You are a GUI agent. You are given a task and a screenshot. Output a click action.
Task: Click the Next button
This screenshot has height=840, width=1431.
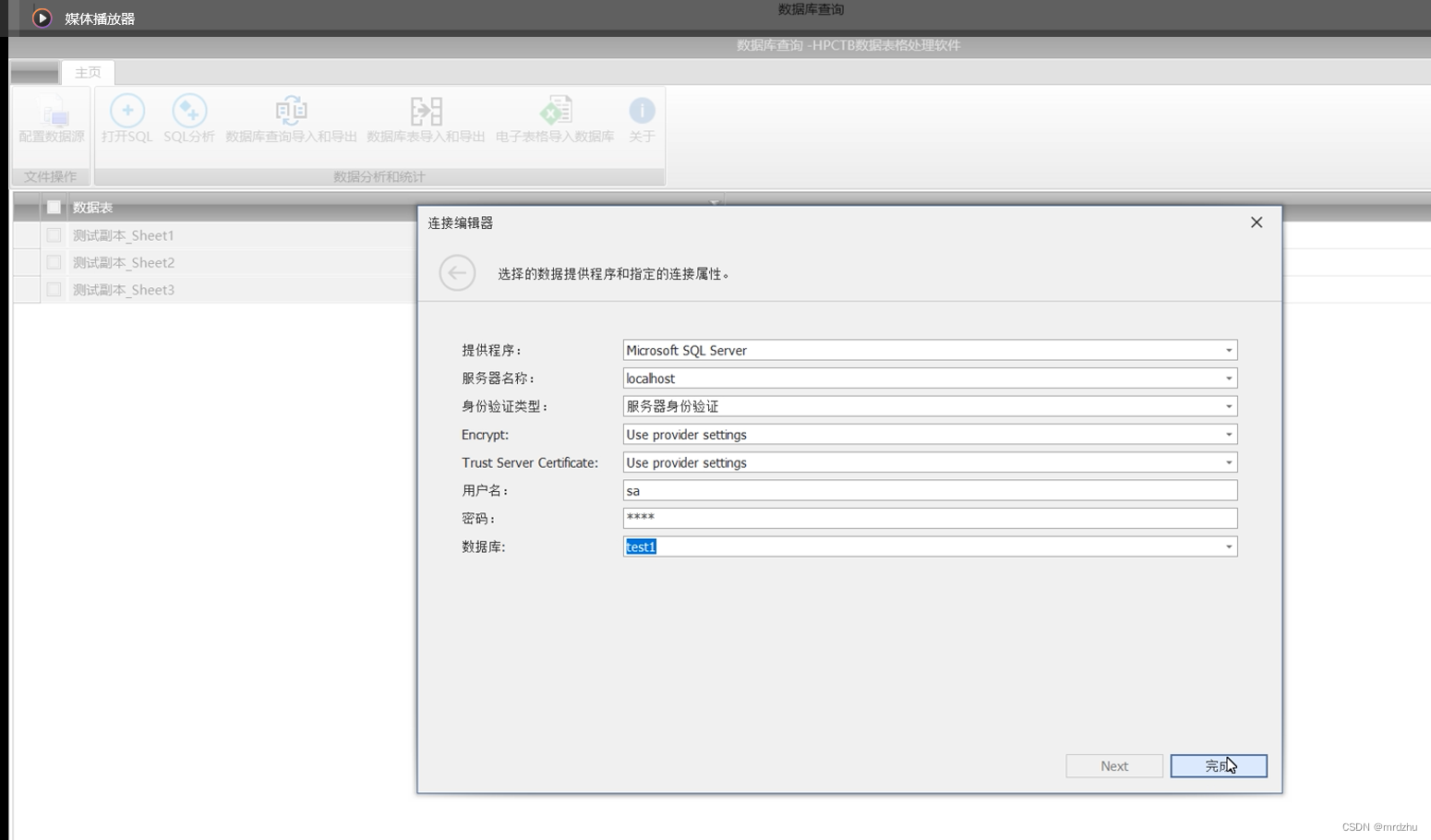point(1113,765)
